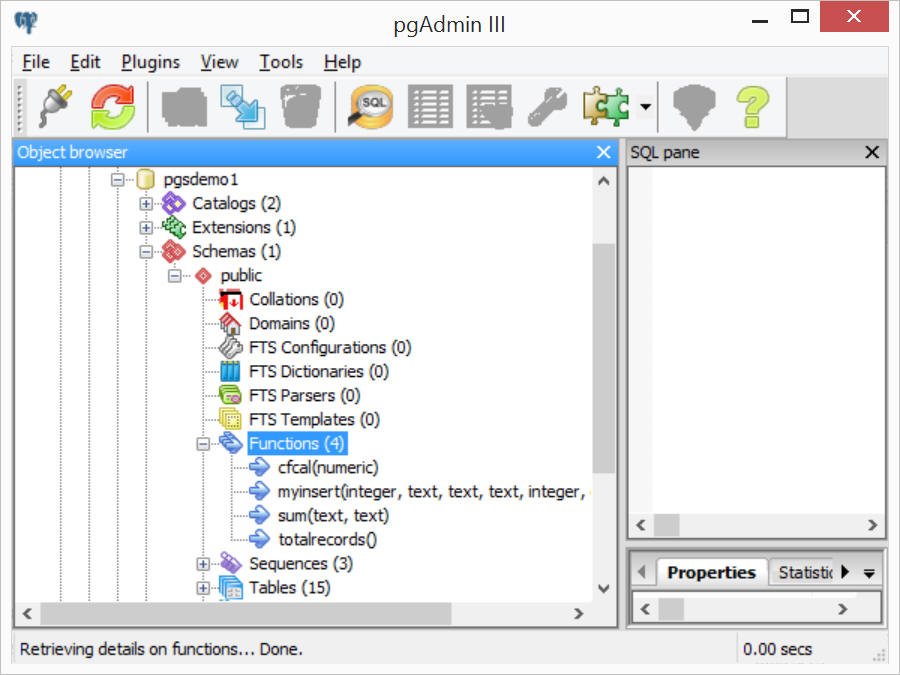
Task: Open the Help menu
Action: pyautogui.click(x=342, y=62)
